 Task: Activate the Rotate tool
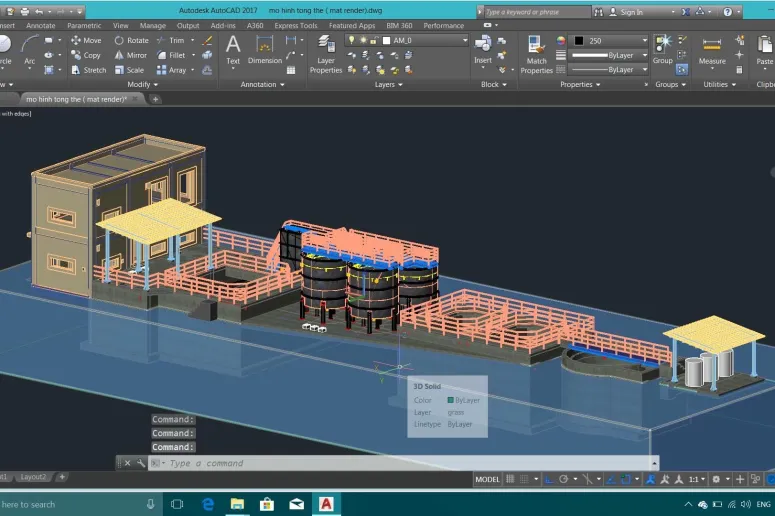click(131, 41)
